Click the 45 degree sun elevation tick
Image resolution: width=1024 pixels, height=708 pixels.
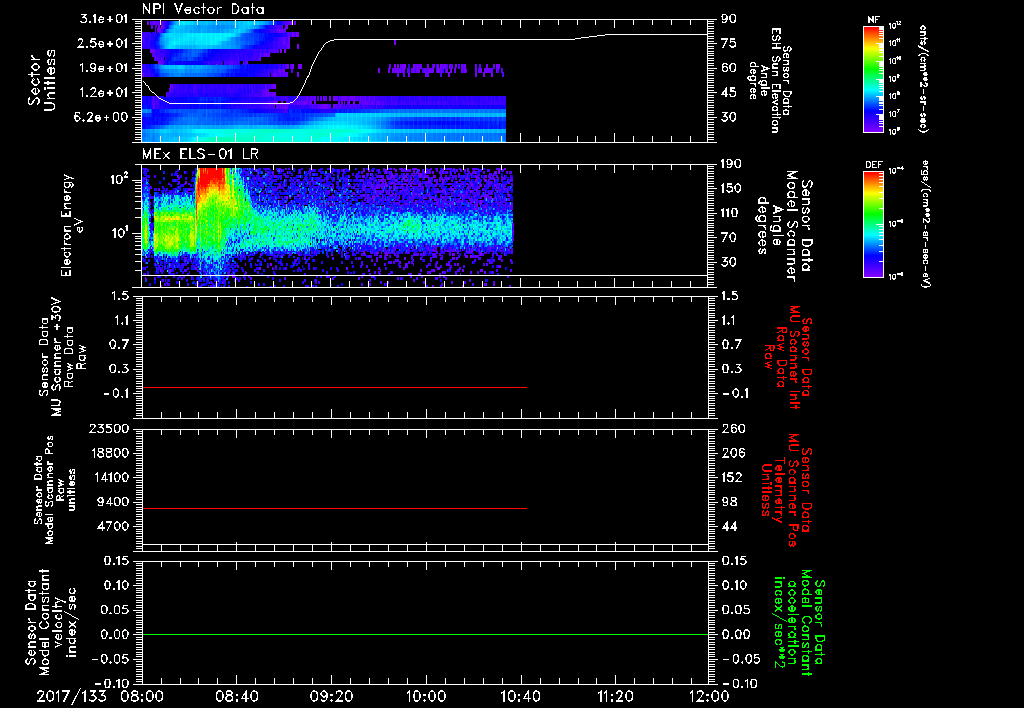tap(729, 93)
